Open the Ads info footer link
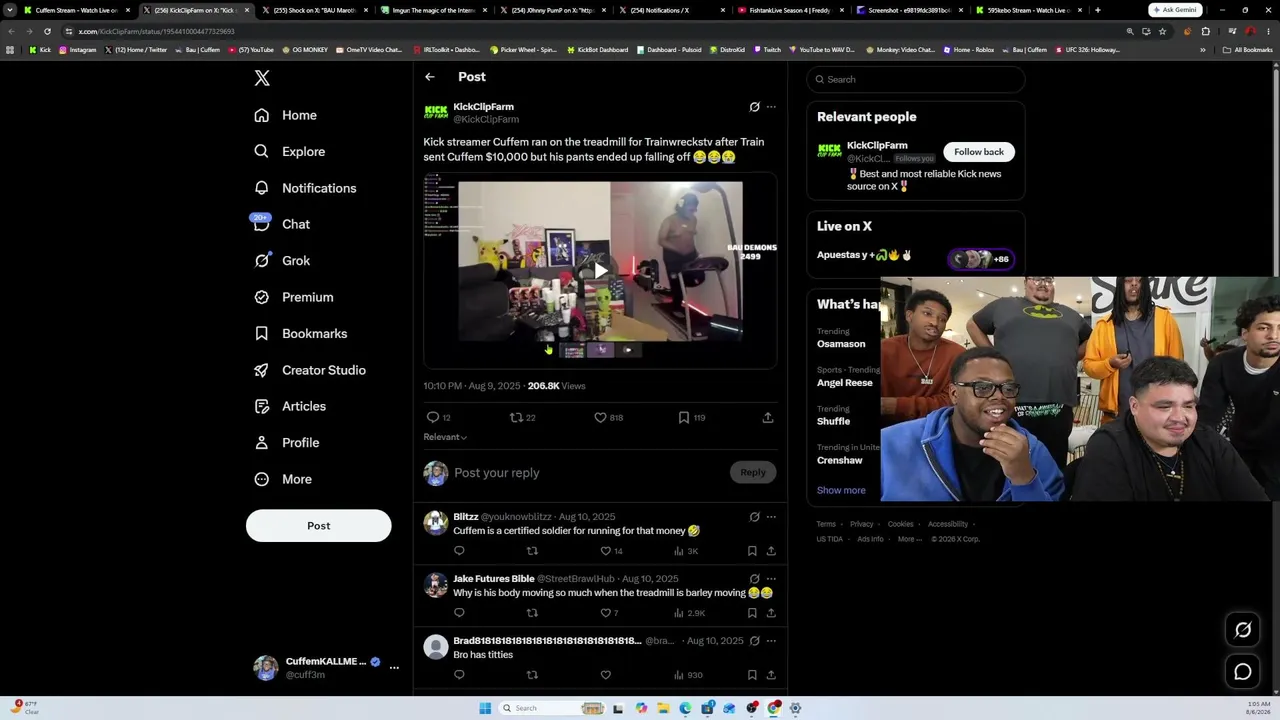The height and width of the screenshot is (720, 1280). [x=870, y=539]
